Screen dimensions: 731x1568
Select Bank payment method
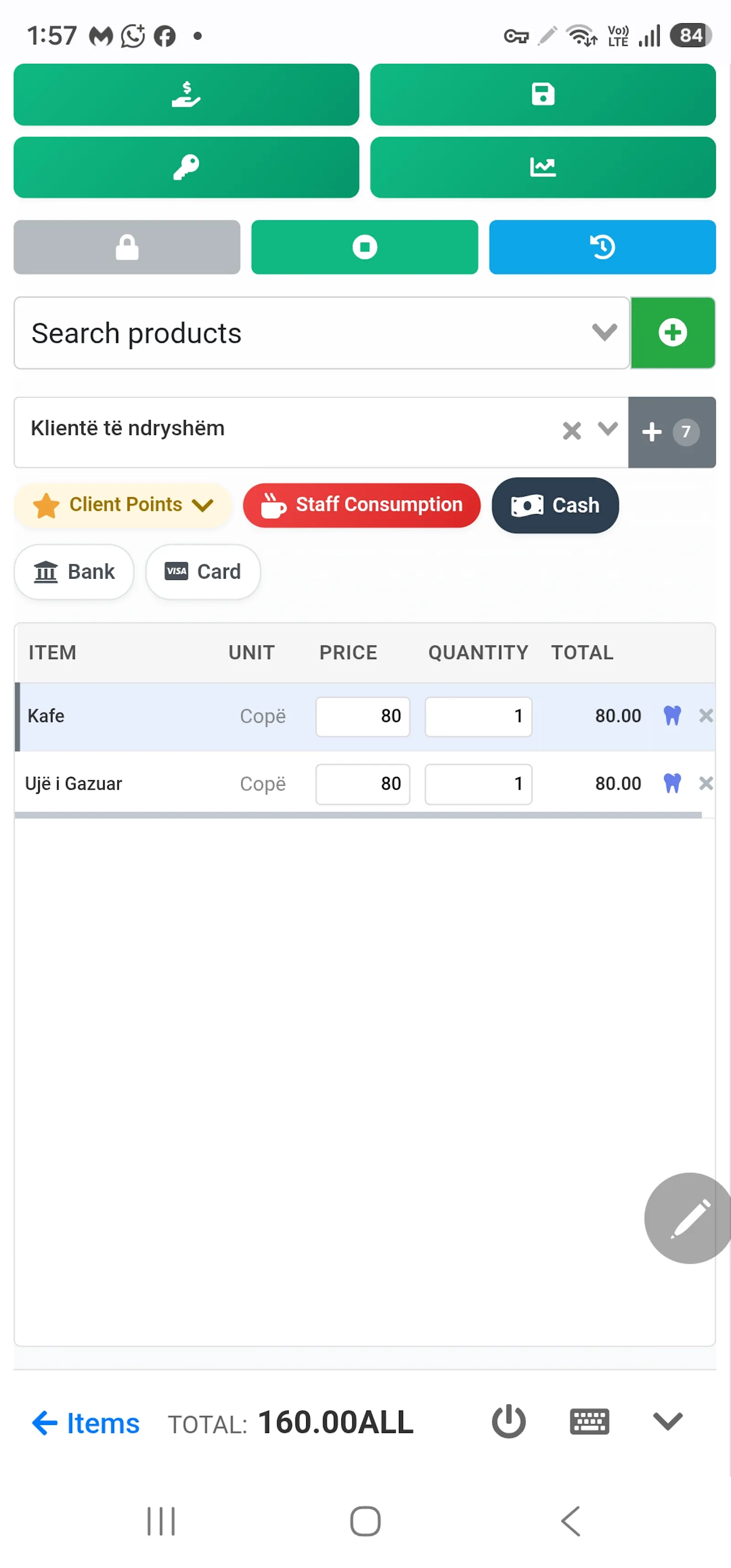click(74, 572)
